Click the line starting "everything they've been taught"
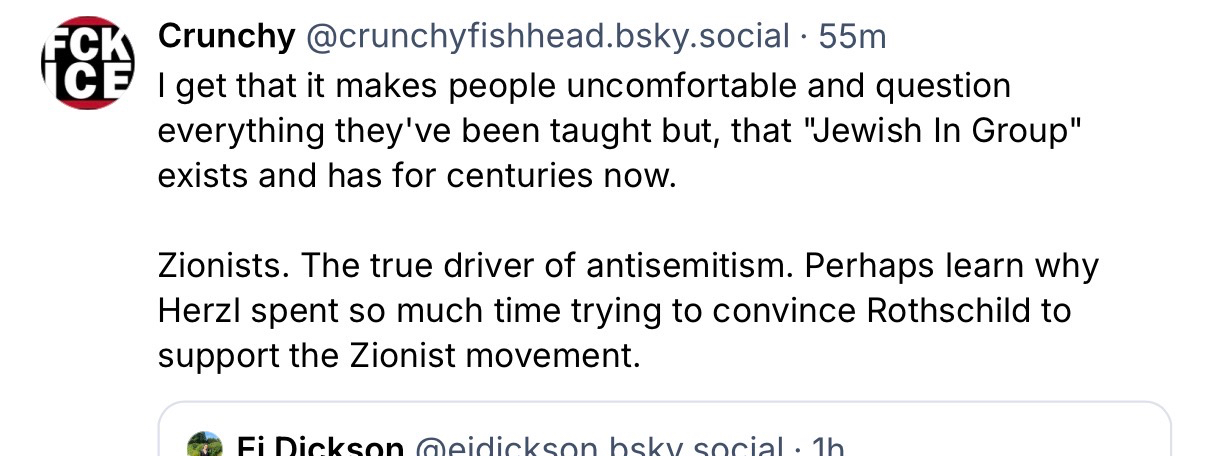 coord(620,131)
